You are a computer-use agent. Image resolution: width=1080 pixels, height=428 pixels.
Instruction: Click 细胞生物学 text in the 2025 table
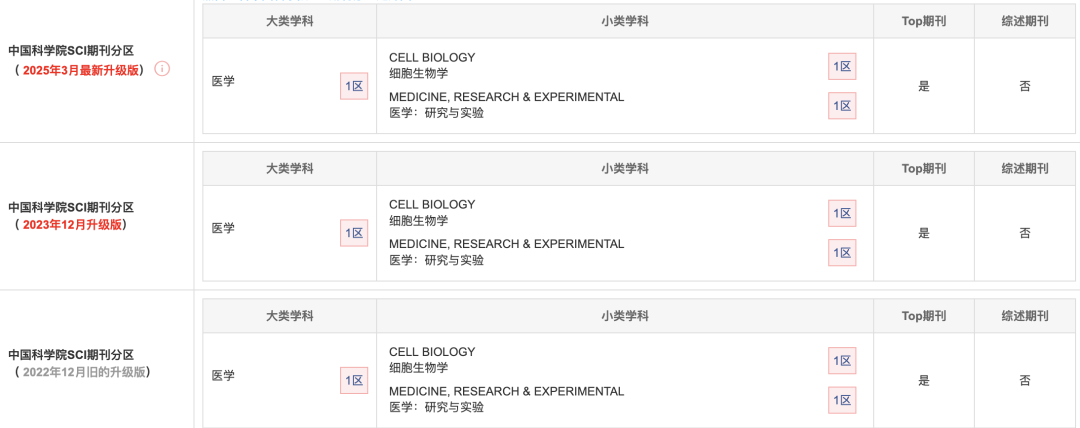419,74
